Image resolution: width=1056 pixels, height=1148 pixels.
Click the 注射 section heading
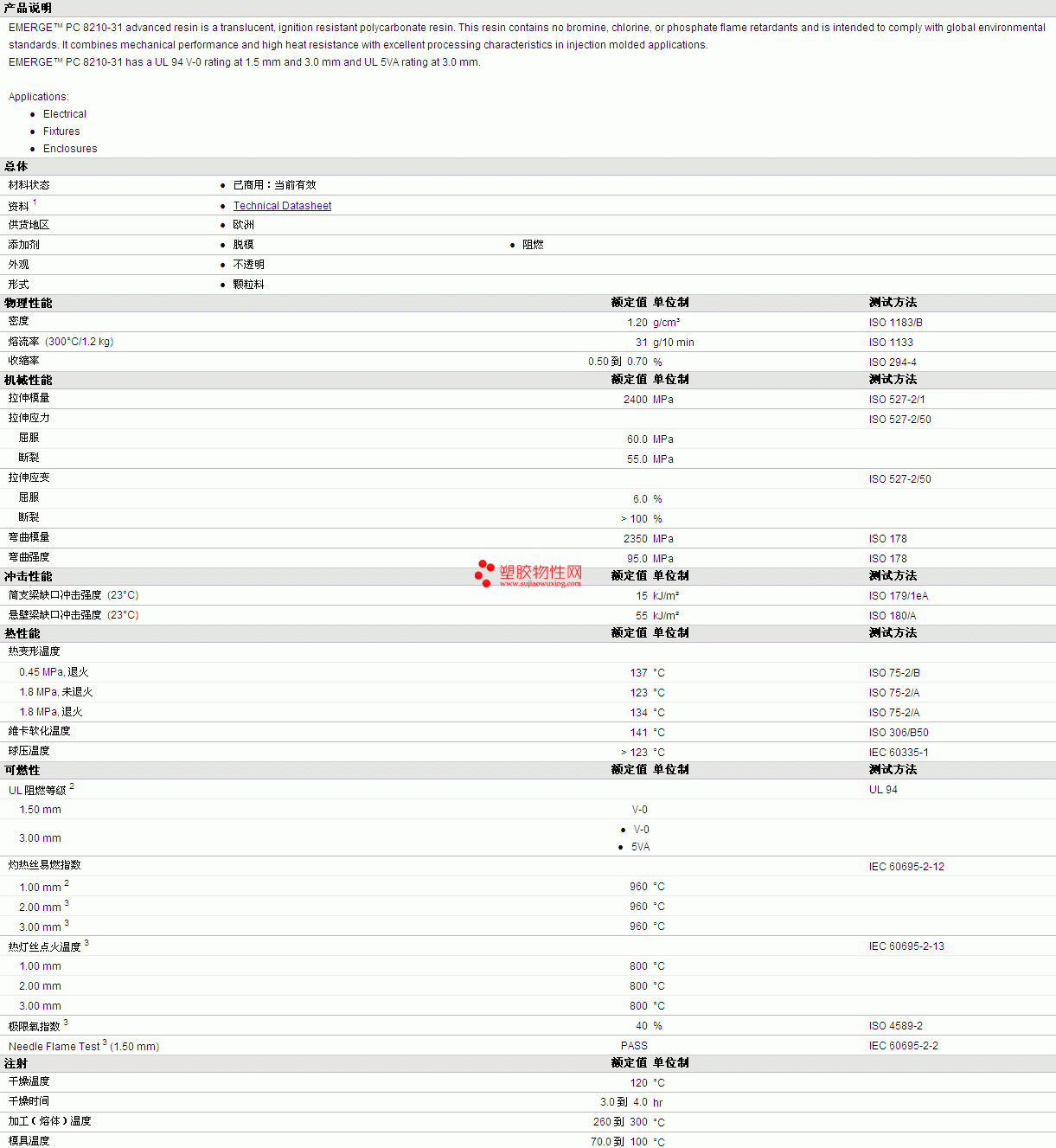[16, 1063]
